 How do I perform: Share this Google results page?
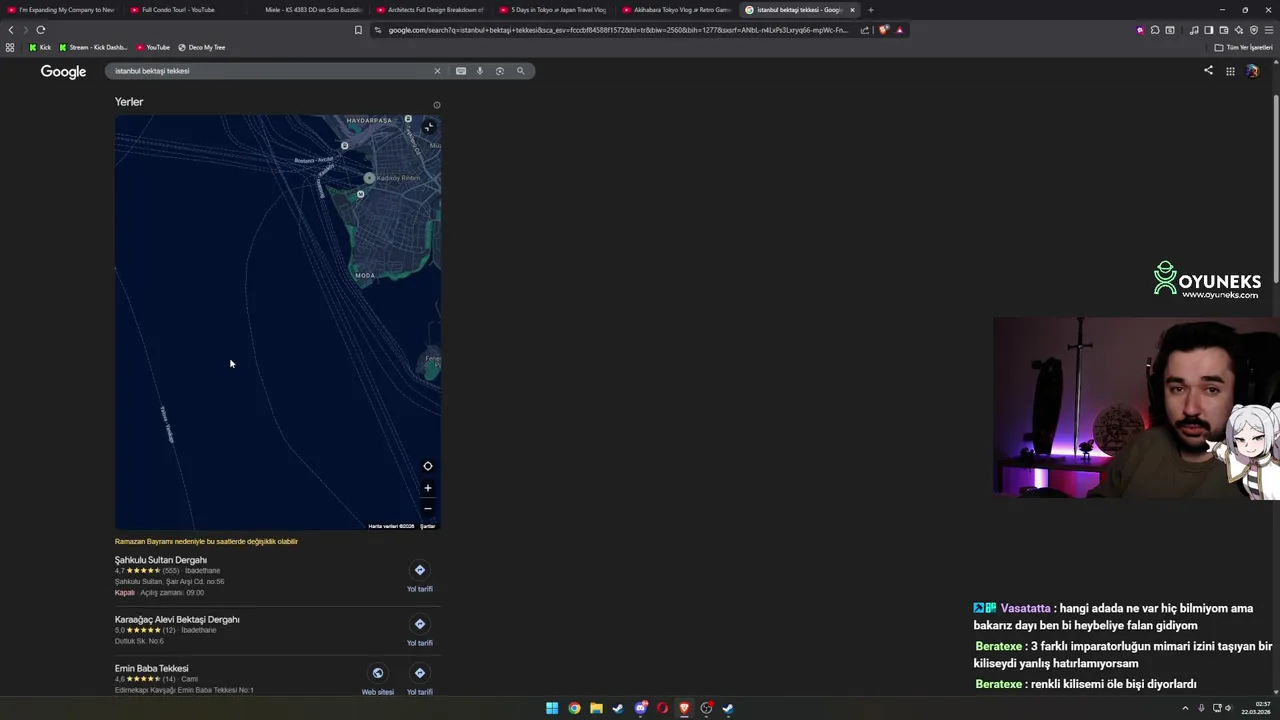coord(1208,70)
